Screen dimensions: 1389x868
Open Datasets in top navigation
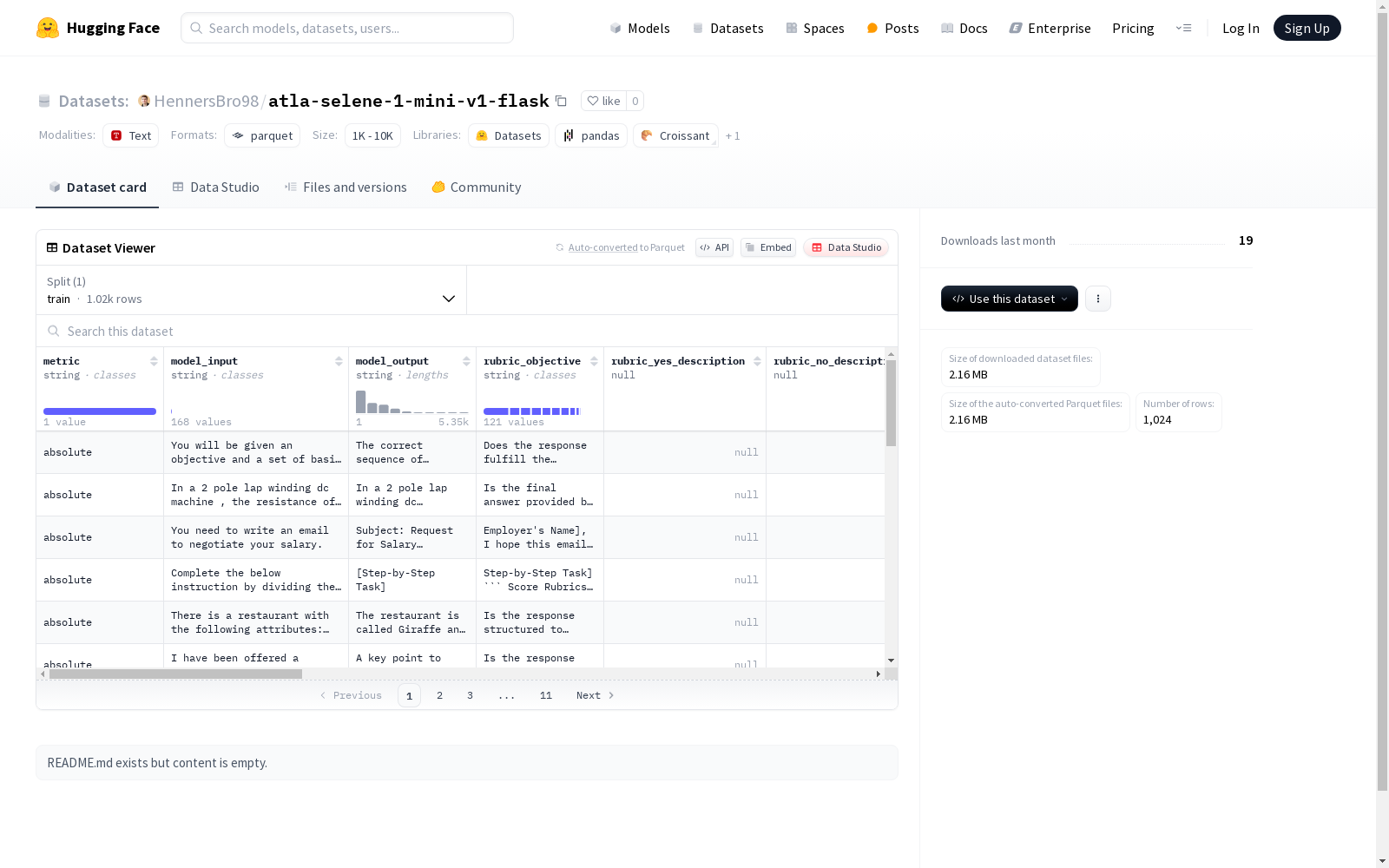[x=727, y=28]
